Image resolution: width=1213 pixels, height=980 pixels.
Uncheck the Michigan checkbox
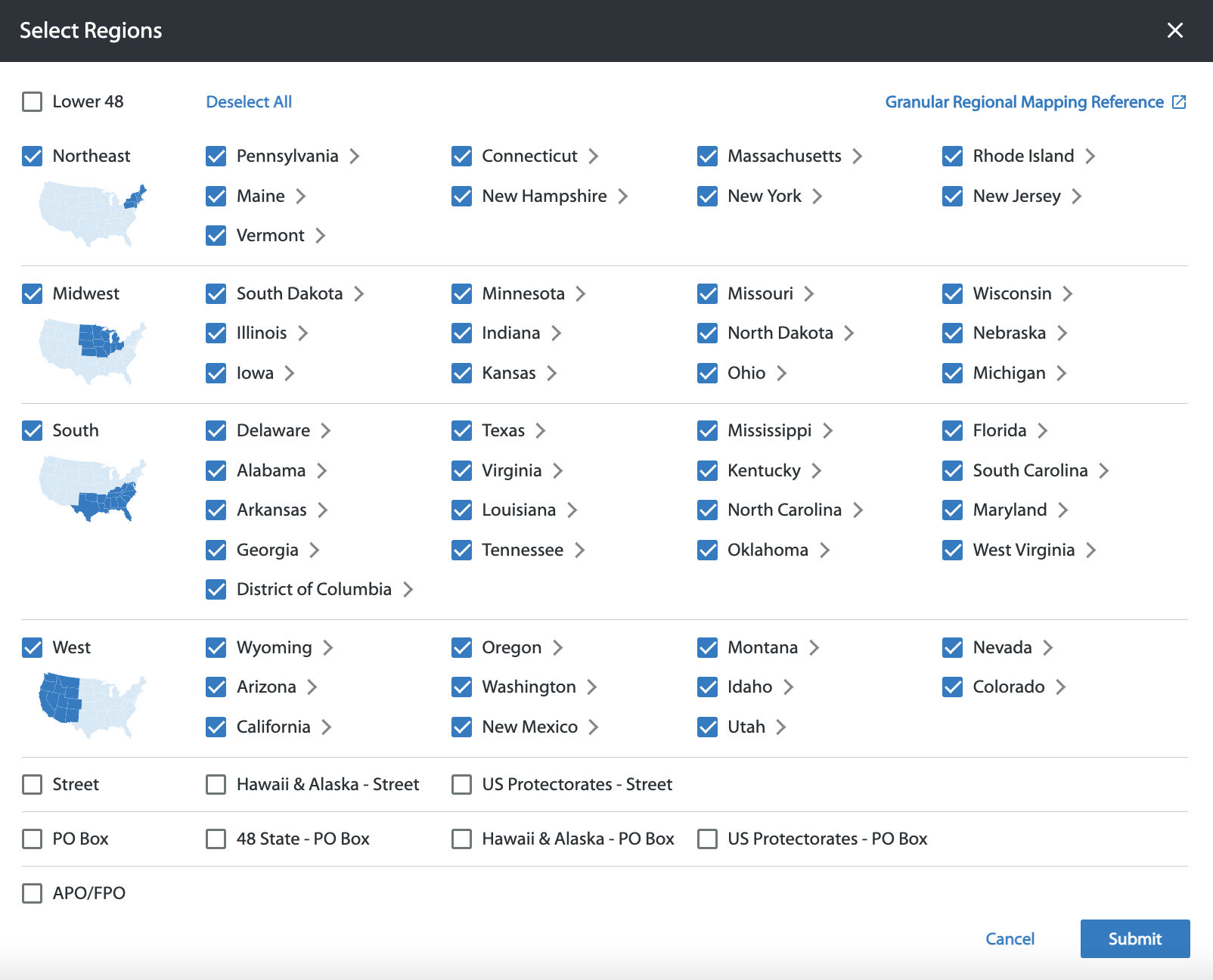952,373
